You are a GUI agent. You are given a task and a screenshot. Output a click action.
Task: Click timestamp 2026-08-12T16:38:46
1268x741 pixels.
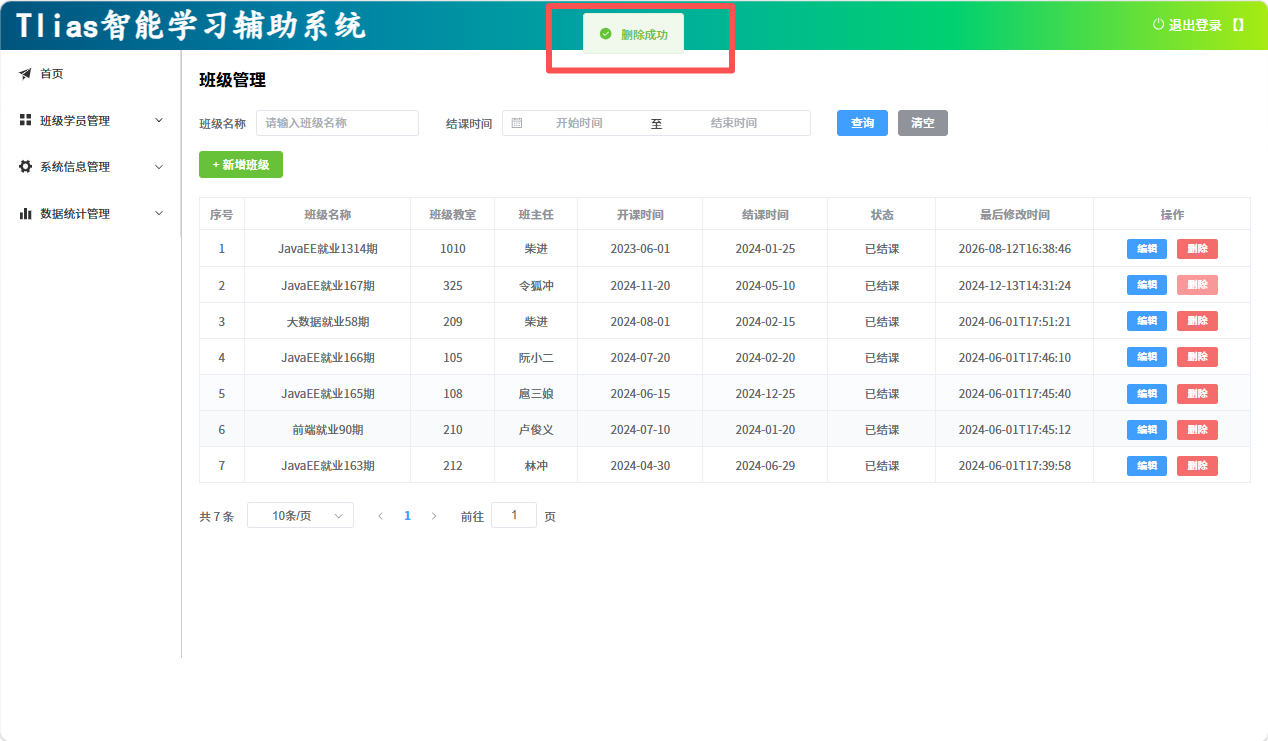(1015, 249)
